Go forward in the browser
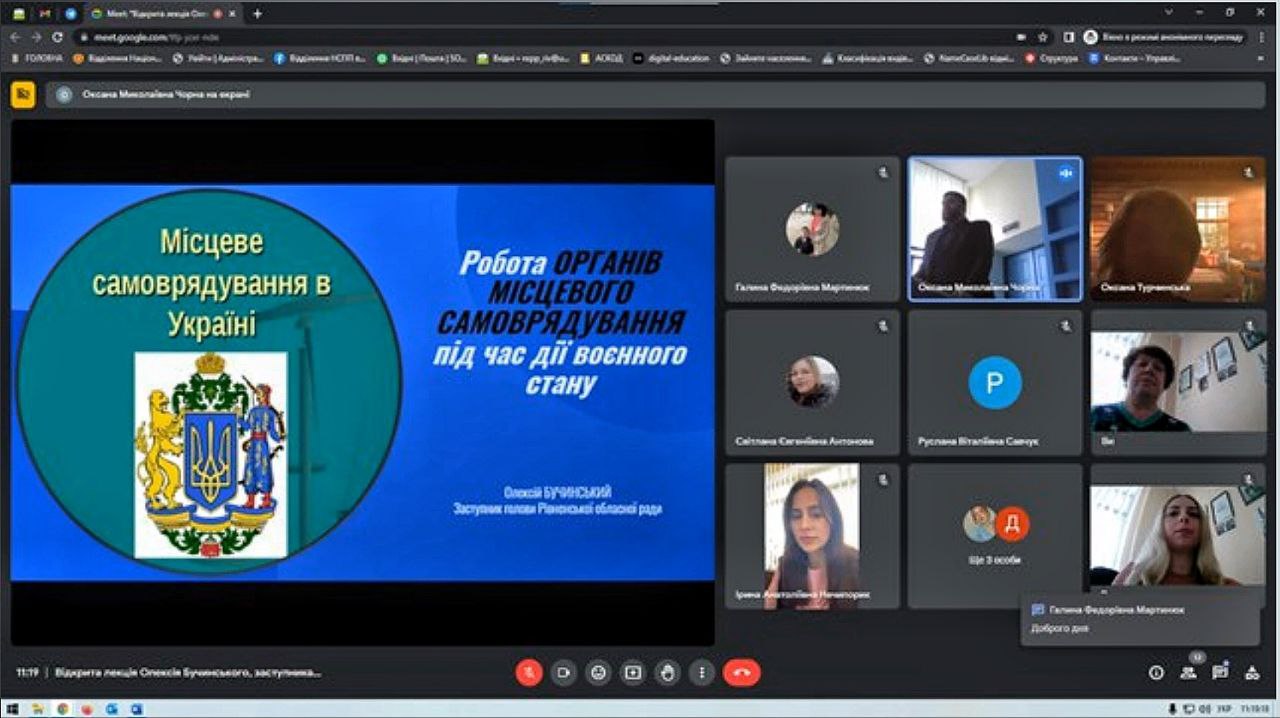 pos(36,36)
